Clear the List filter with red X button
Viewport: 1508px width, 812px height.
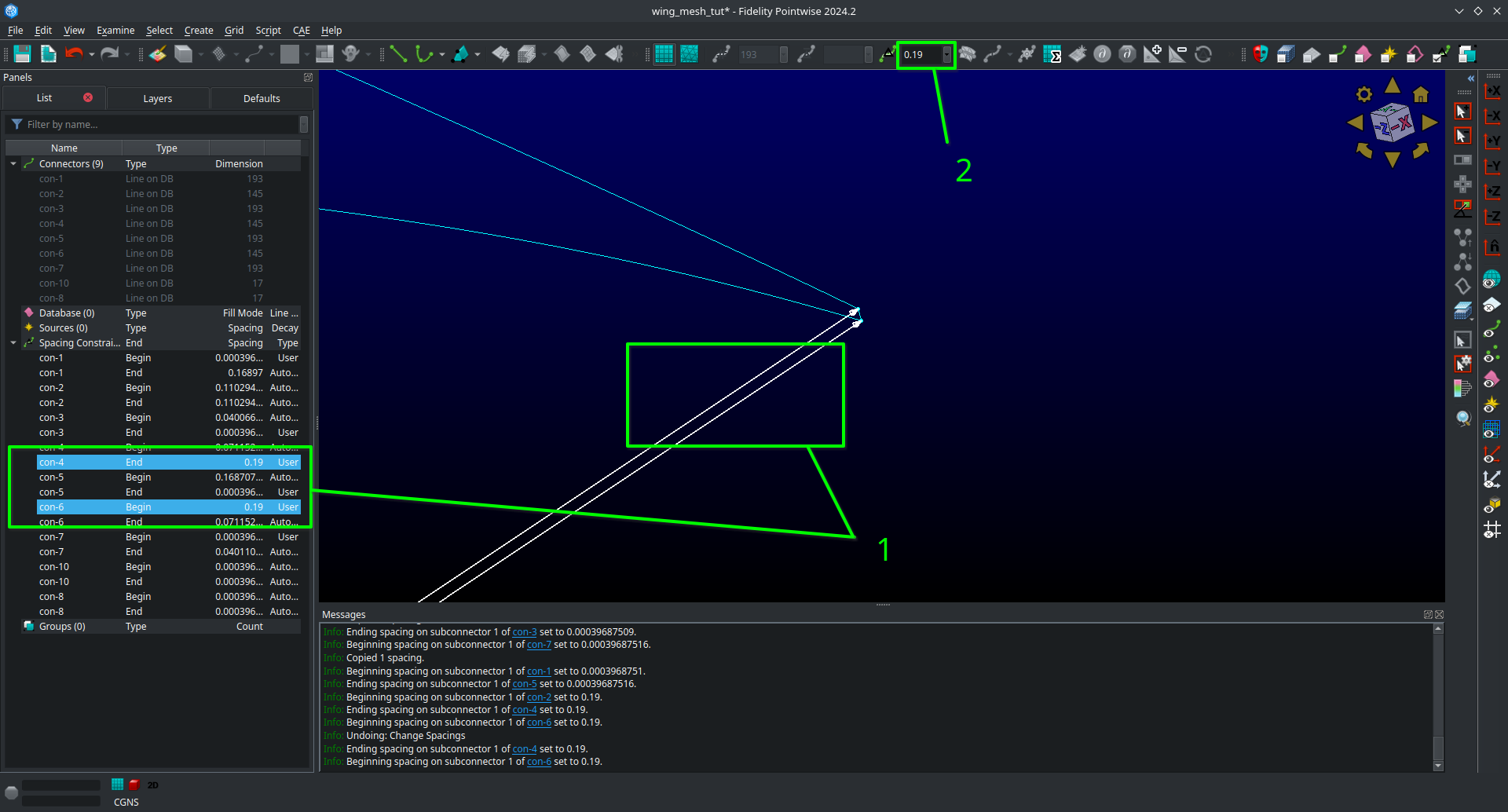[x=88, y=97]
